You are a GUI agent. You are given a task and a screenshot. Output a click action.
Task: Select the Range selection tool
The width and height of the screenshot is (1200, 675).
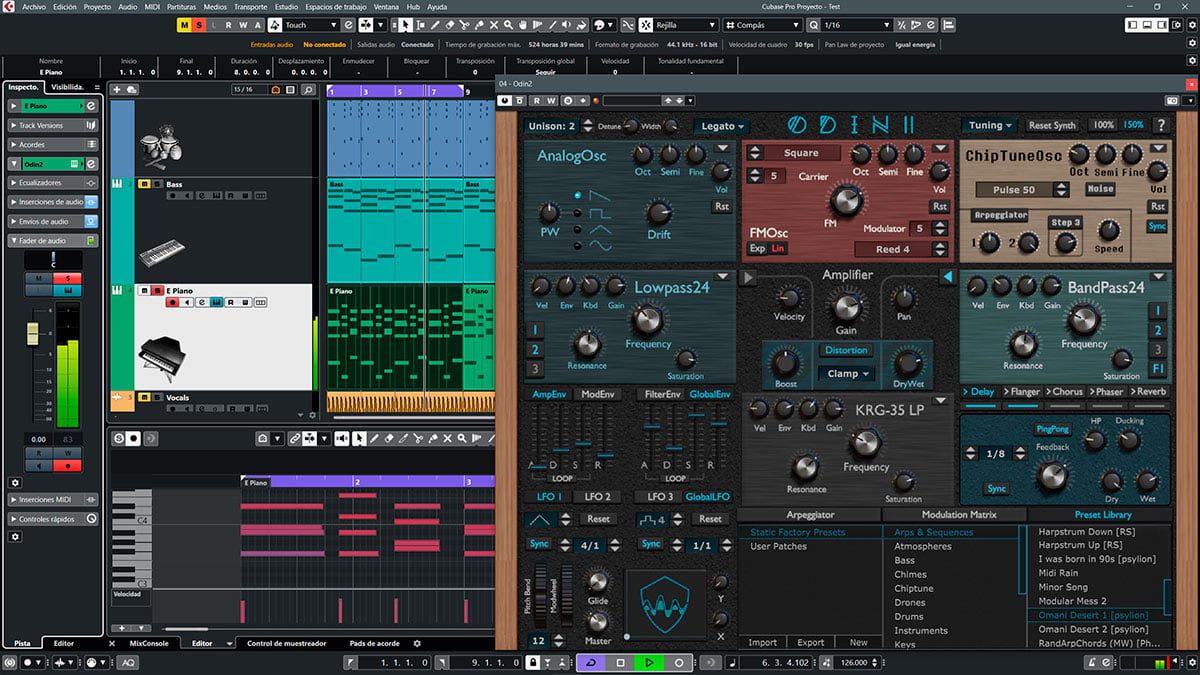tap(421, 24)
